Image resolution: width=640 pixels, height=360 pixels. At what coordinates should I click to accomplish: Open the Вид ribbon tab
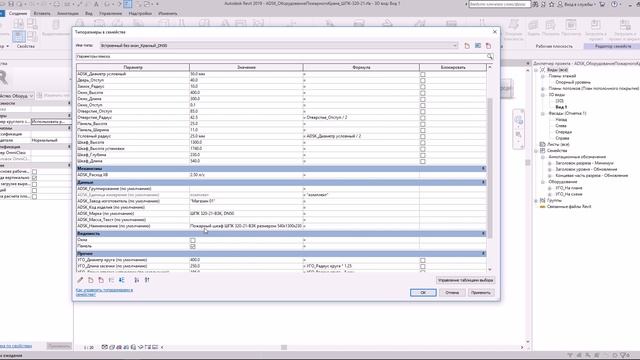coord(89,13)
